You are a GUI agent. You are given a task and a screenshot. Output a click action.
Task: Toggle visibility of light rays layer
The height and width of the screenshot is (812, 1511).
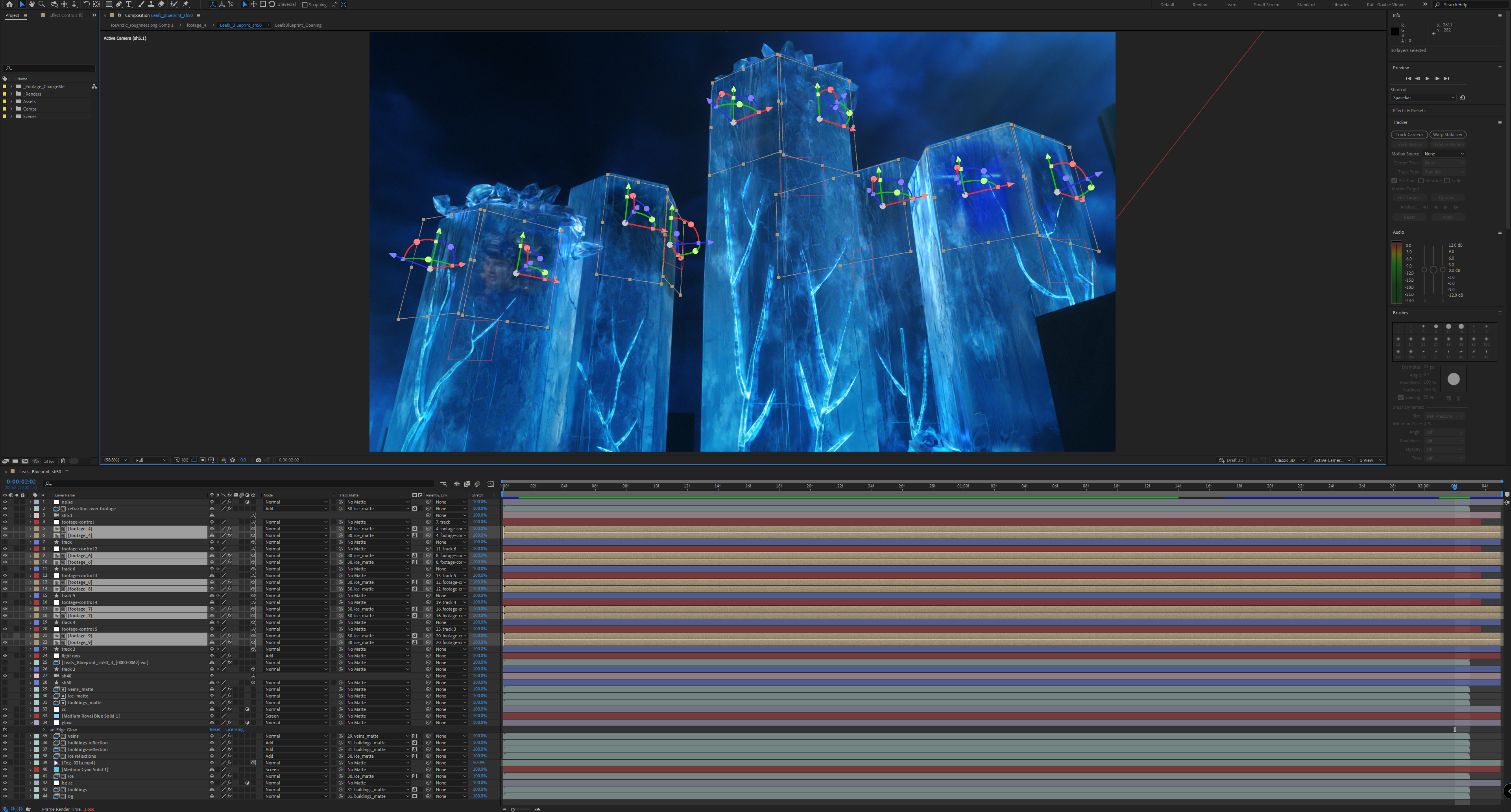[5, 656]
